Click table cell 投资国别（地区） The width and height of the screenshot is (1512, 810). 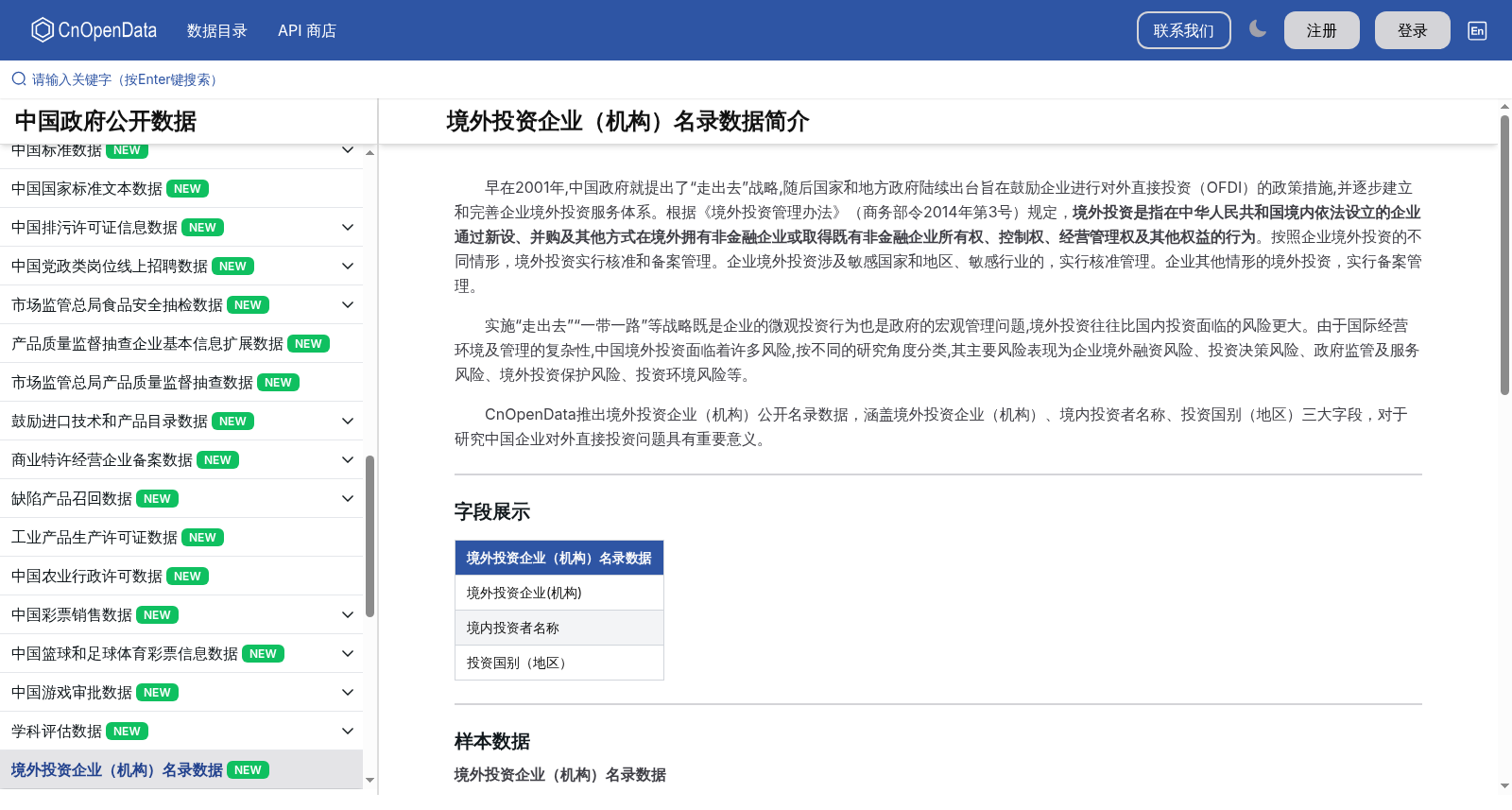coord(559,663)
